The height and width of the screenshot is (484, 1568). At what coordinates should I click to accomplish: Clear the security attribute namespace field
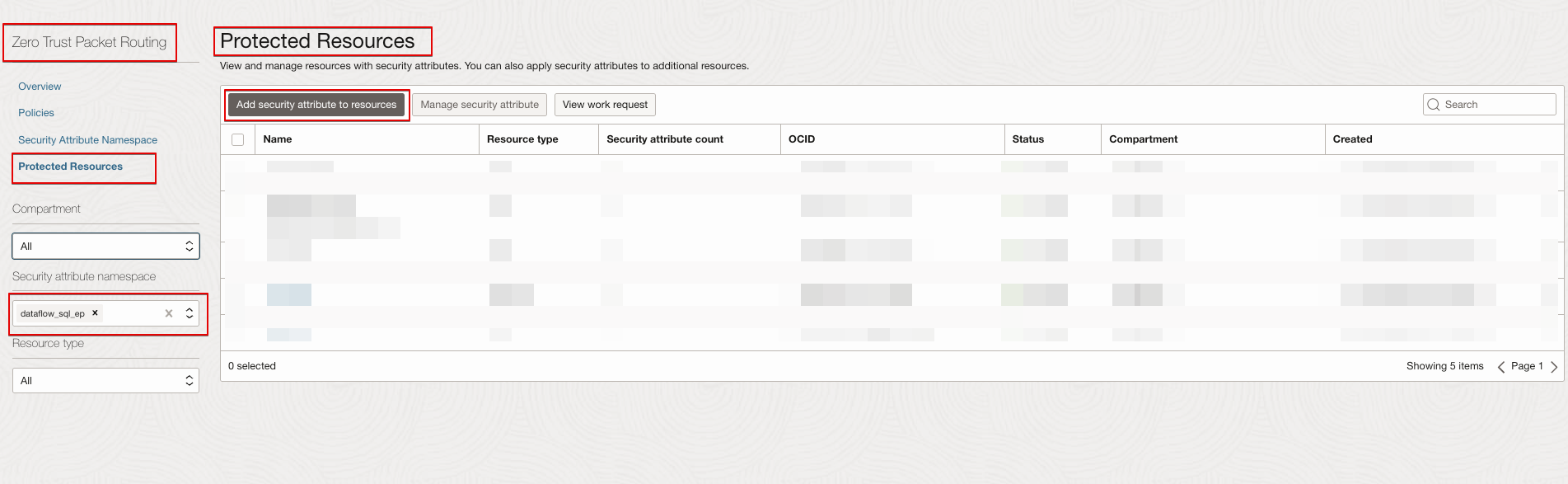169,313
